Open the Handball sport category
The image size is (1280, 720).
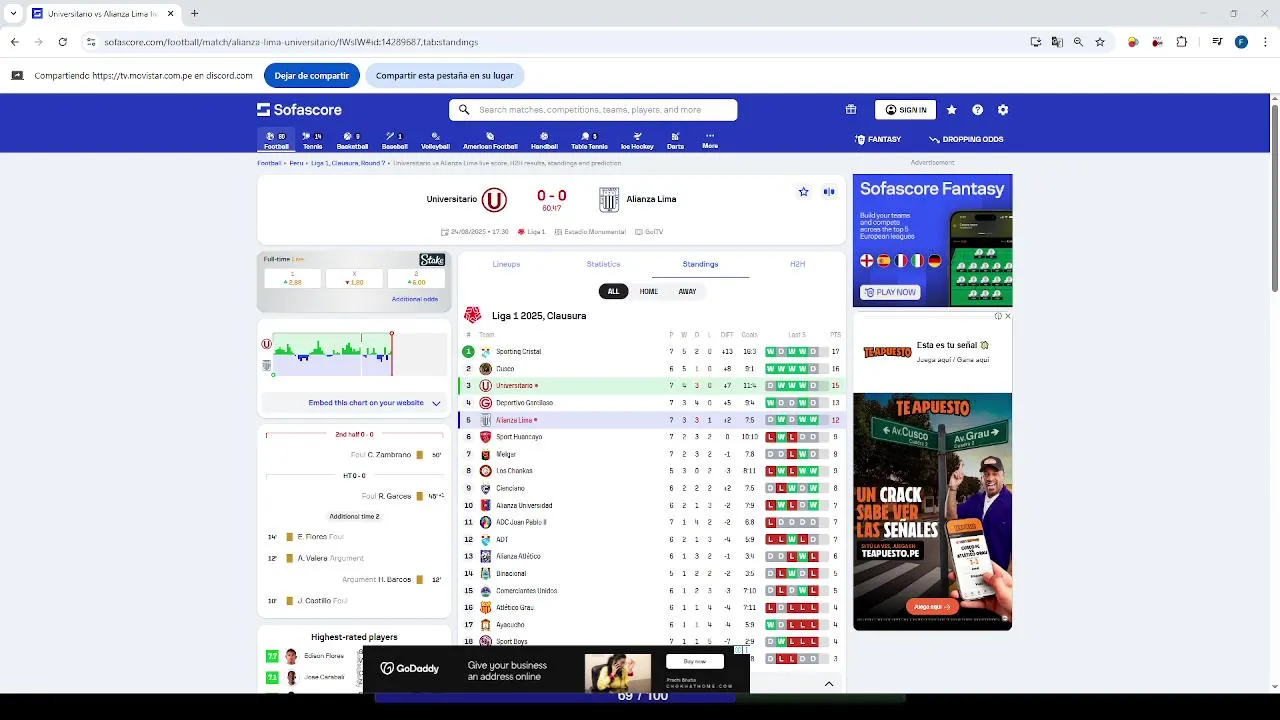544,140
